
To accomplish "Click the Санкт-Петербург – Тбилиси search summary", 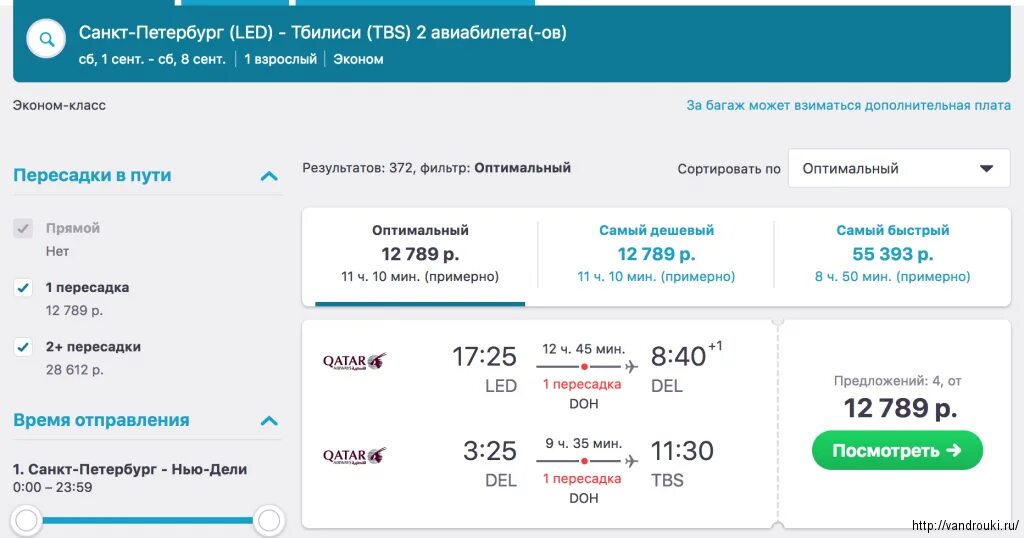I will click(323, 32).
